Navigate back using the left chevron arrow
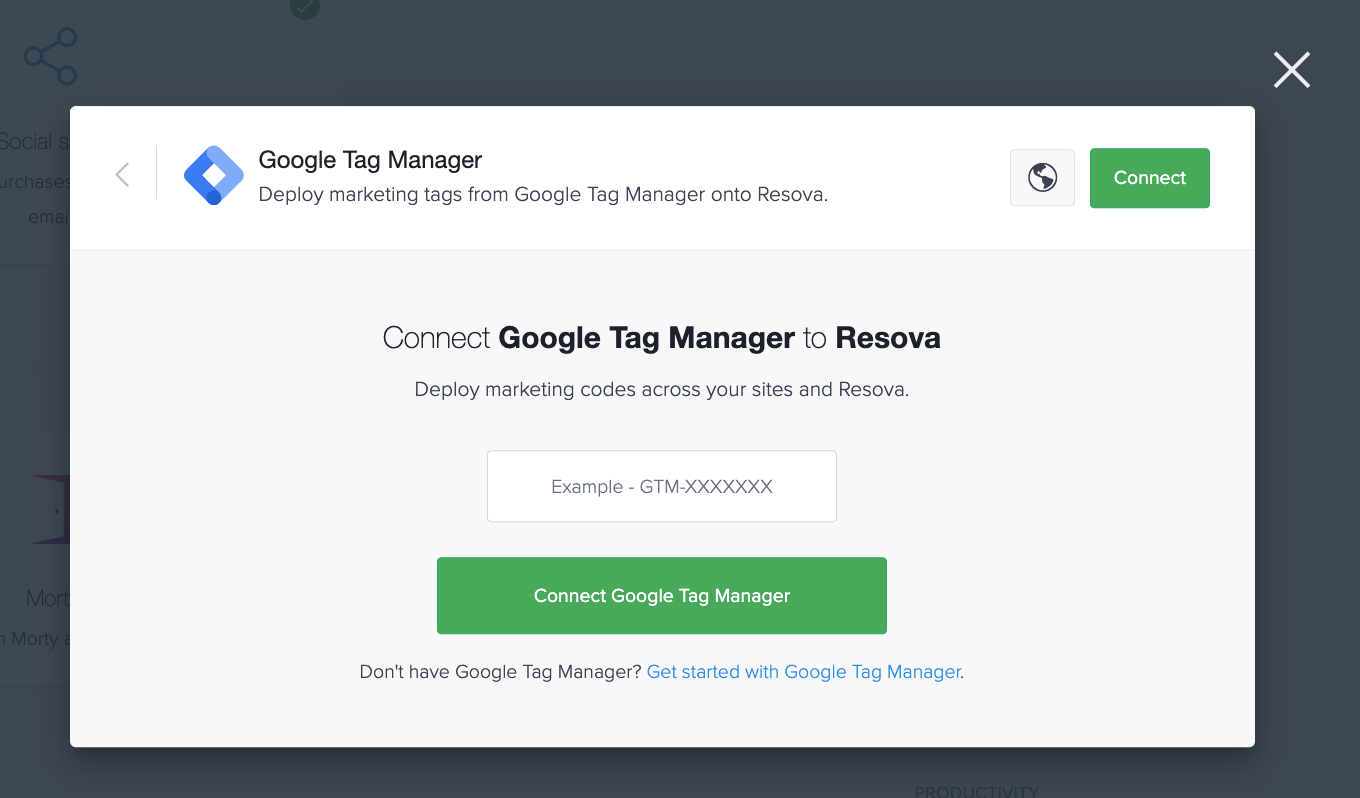The image size is (1360, 798). (x=122, y=174)
